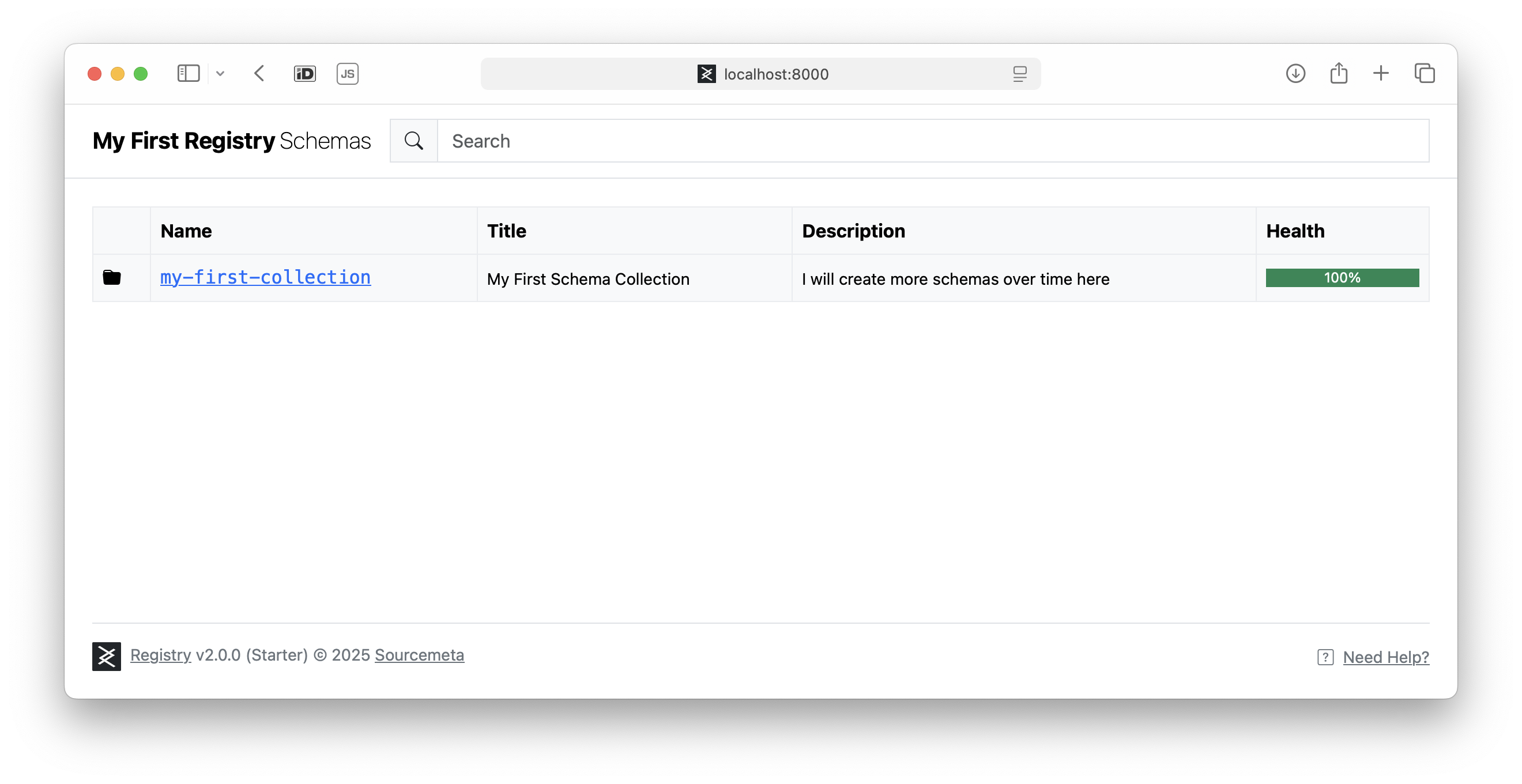Viewport: 1522px width, 784px height.
Task: Open tab overview with the tabs icon
Action: (x=1425, y=73)
